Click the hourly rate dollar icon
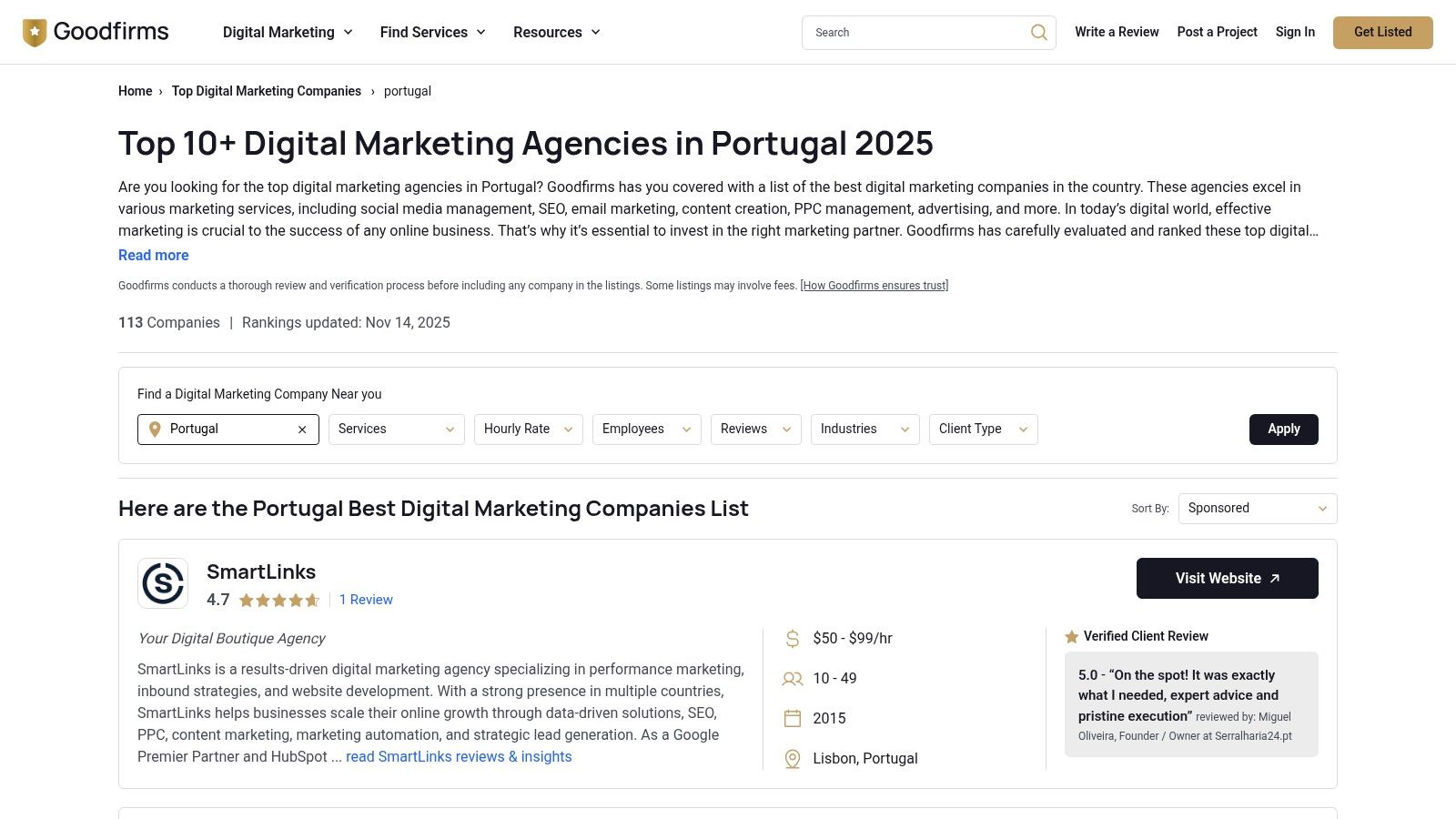1456x819 pixels. click(791, 638)
